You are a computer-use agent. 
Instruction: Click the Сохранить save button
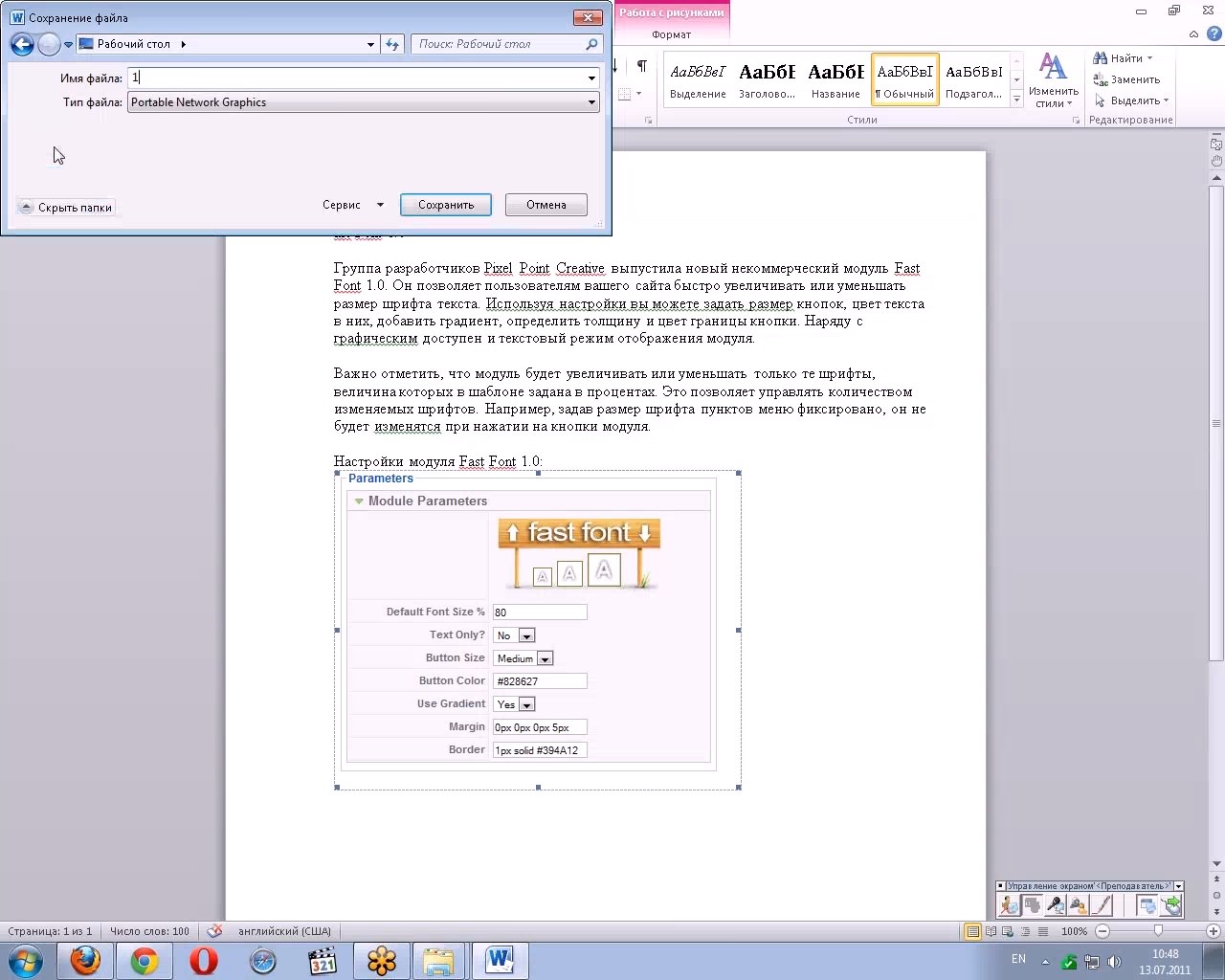pyautogui.click(x=446, y=205)
